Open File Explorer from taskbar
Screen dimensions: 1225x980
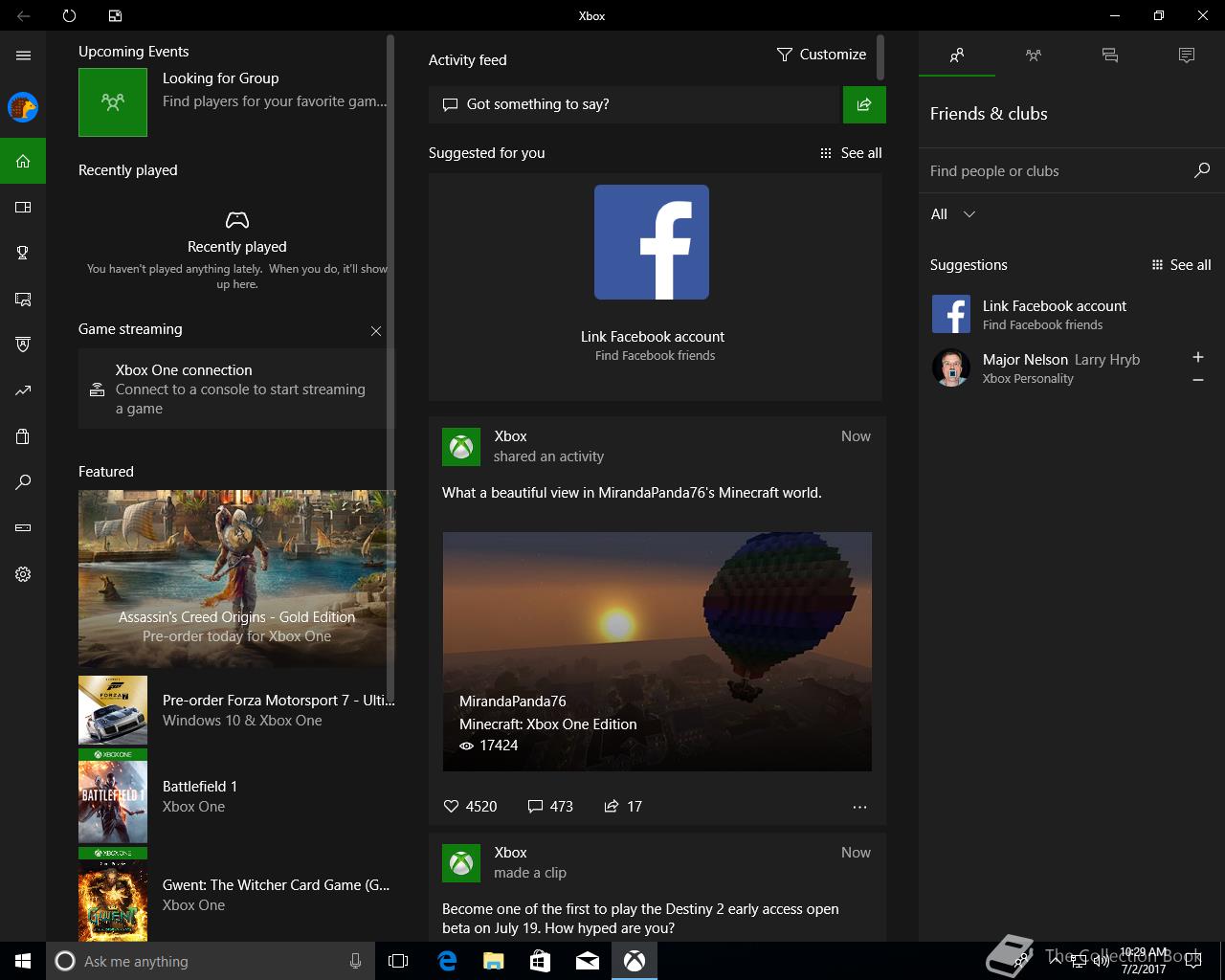(x=493, y=961)
